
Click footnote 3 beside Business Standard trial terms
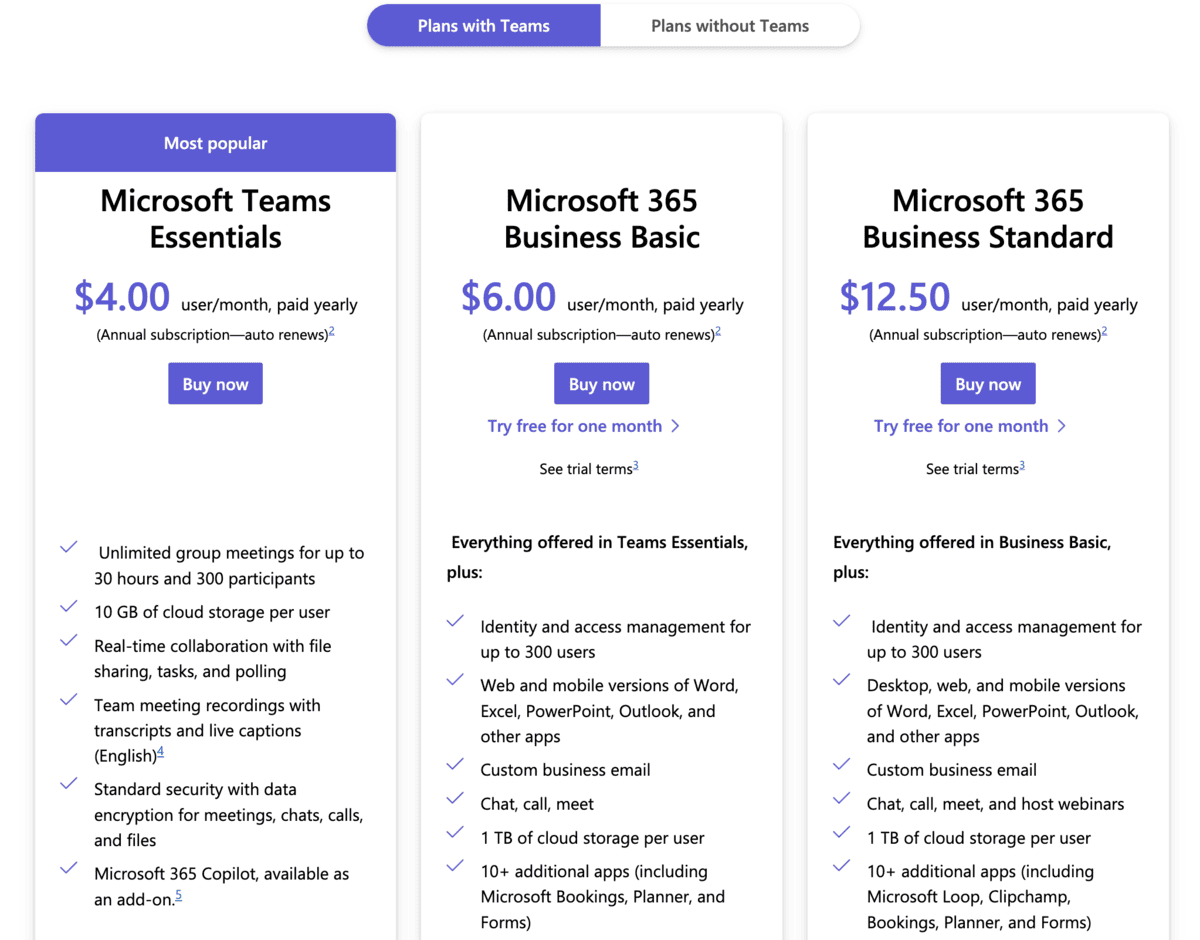(x=1024, y=464)
